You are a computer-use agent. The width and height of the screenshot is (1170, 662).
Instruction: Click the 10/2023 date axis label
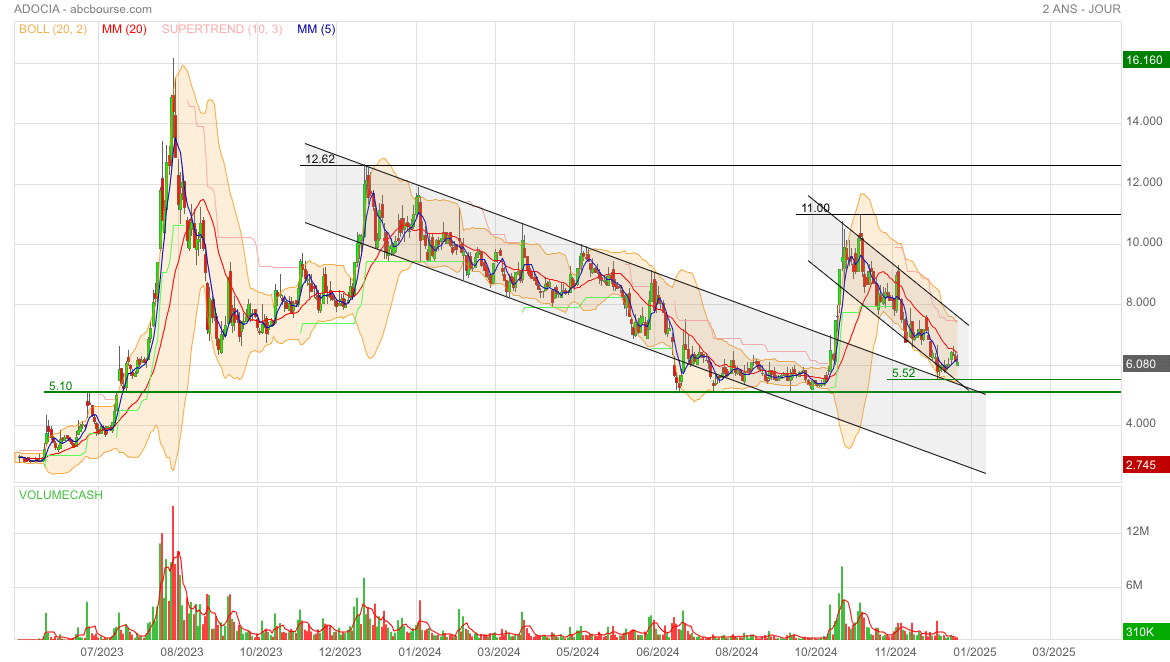(260, 652)
